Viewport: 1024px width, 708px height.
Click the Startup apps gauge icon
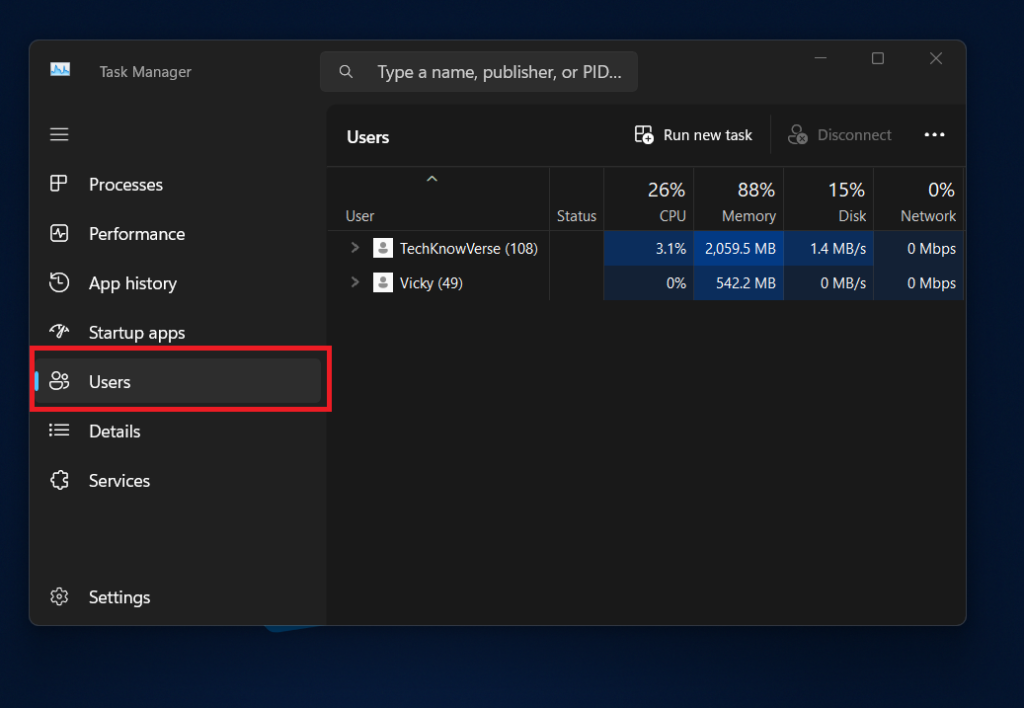coord(59,332)
